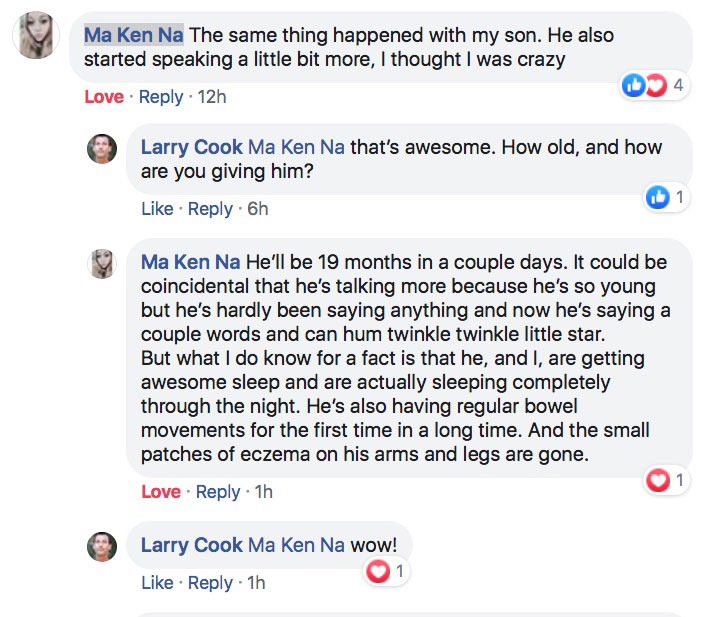Reply to the "wow!" comment
The image size is (716, 617).
[210, 583]
